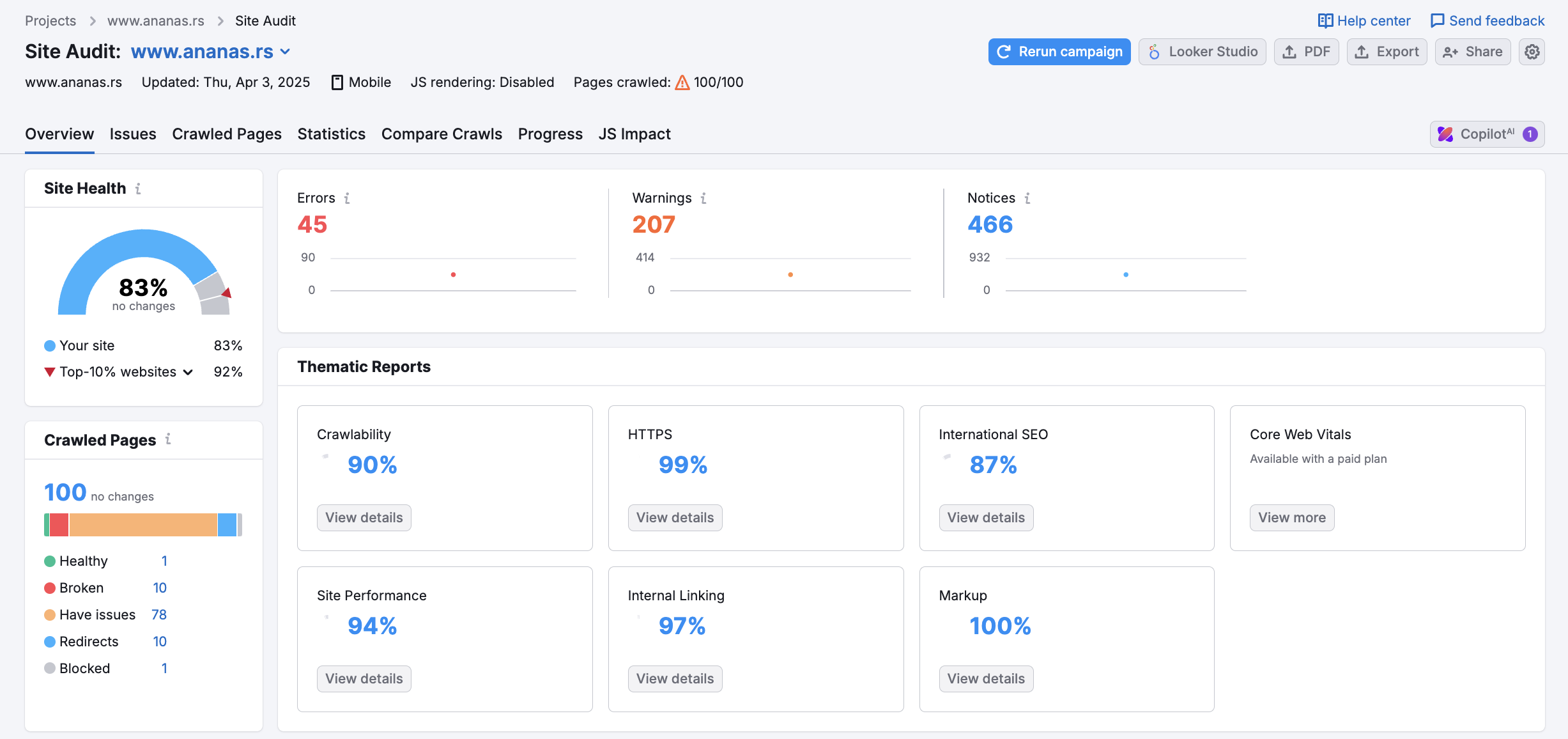Open the settings gear icon
1568x739 pixels.
(x=1532, y=52)
